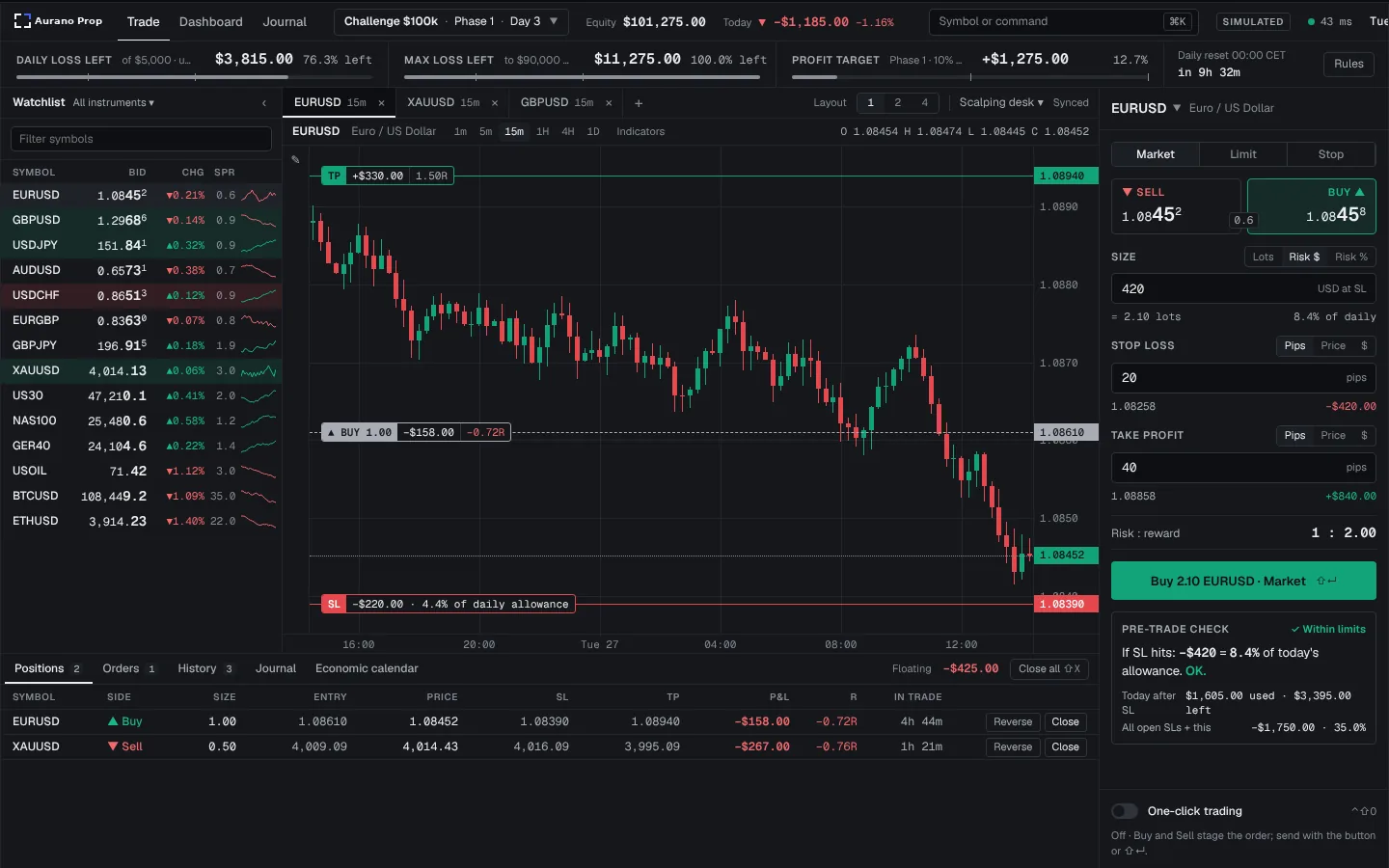Select the Limit order type tab
Image resolution: width=1389 pixels, height=868 pixels.
[1243, 154]
